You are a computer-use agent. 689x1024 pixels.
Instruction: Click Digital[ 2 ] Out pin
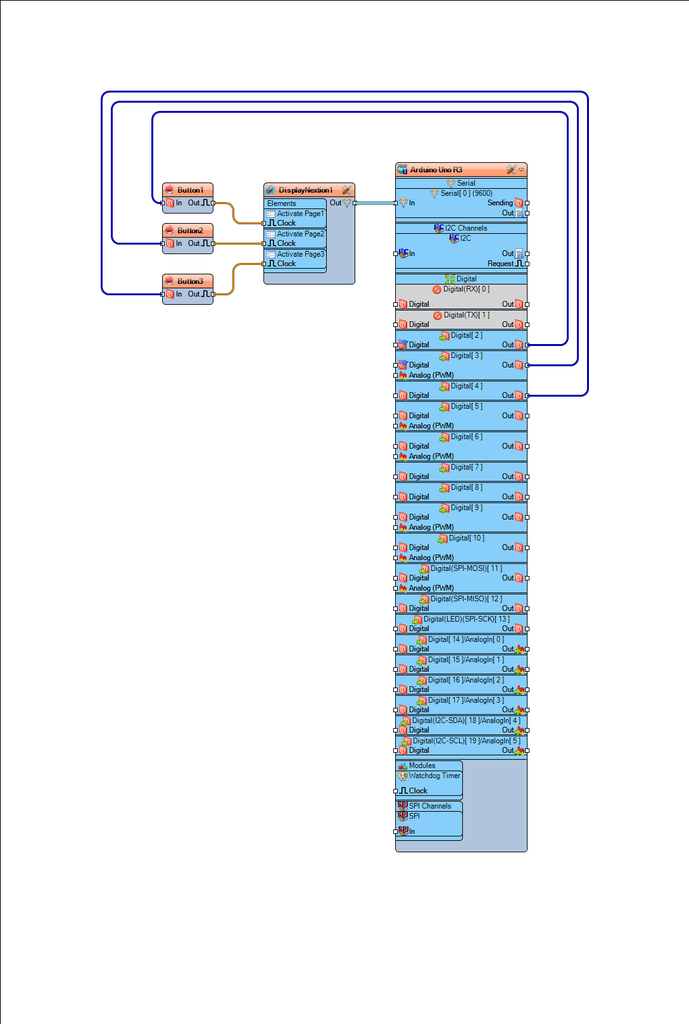[527, 345]
